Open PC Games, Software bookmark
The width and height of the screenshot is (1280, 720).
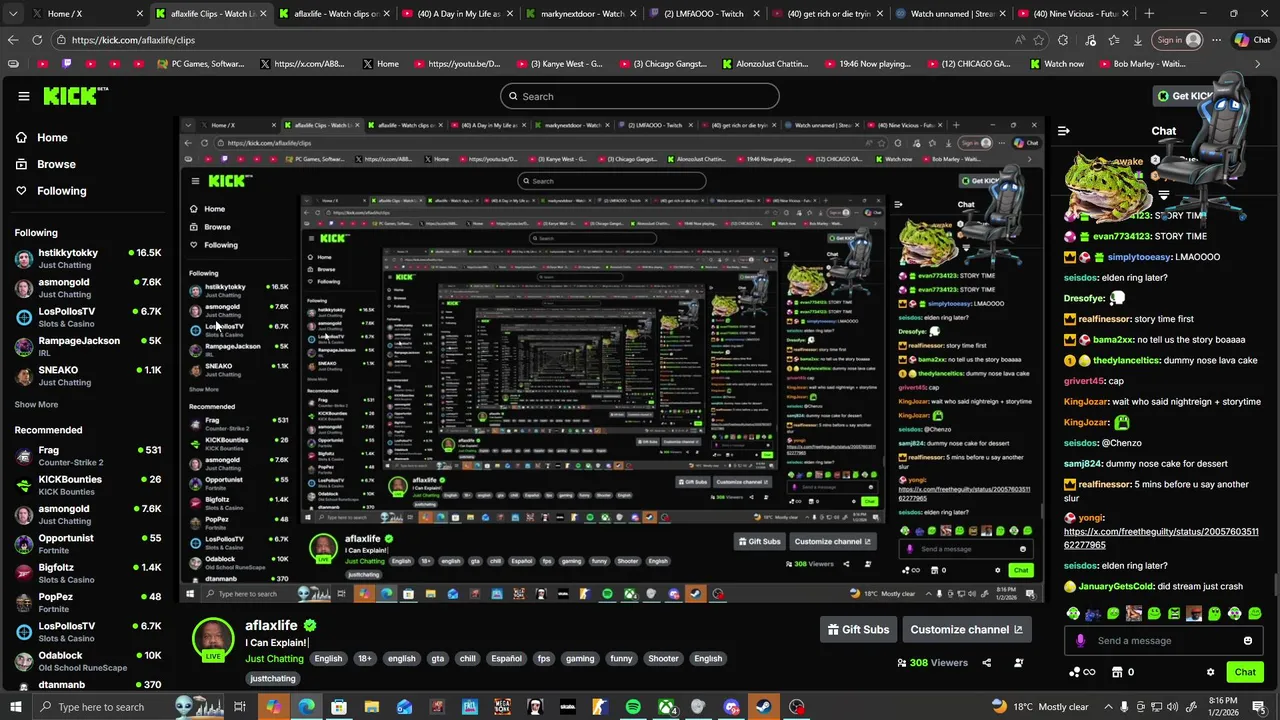click(x=200, y=64)
